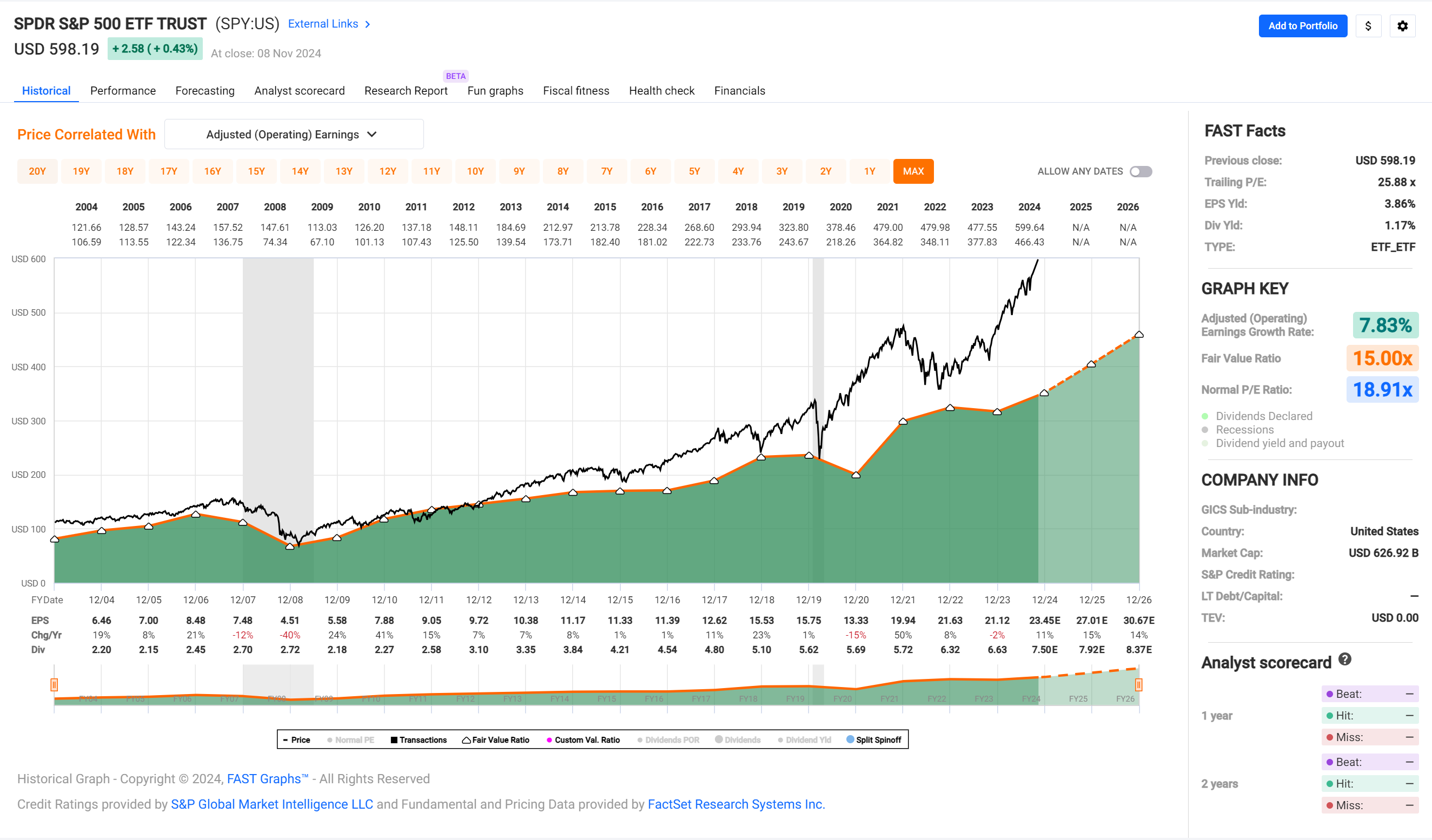Open the Research Report tab
The image size is (1432, 840).
406,91
